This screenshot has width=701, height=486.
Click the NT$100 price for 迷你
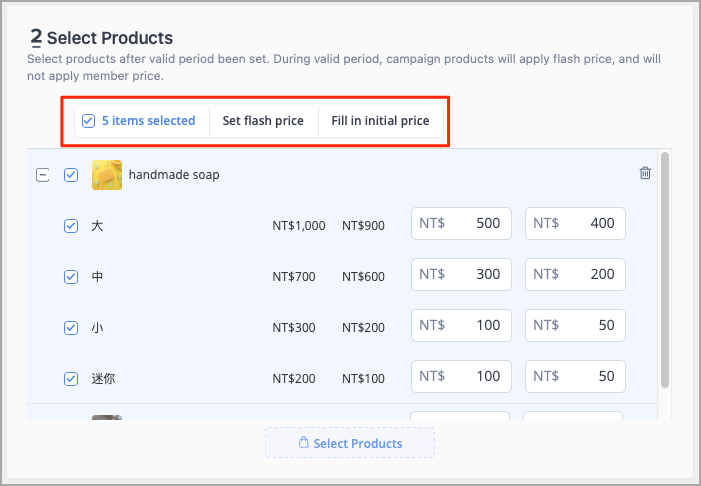(363, 379)
